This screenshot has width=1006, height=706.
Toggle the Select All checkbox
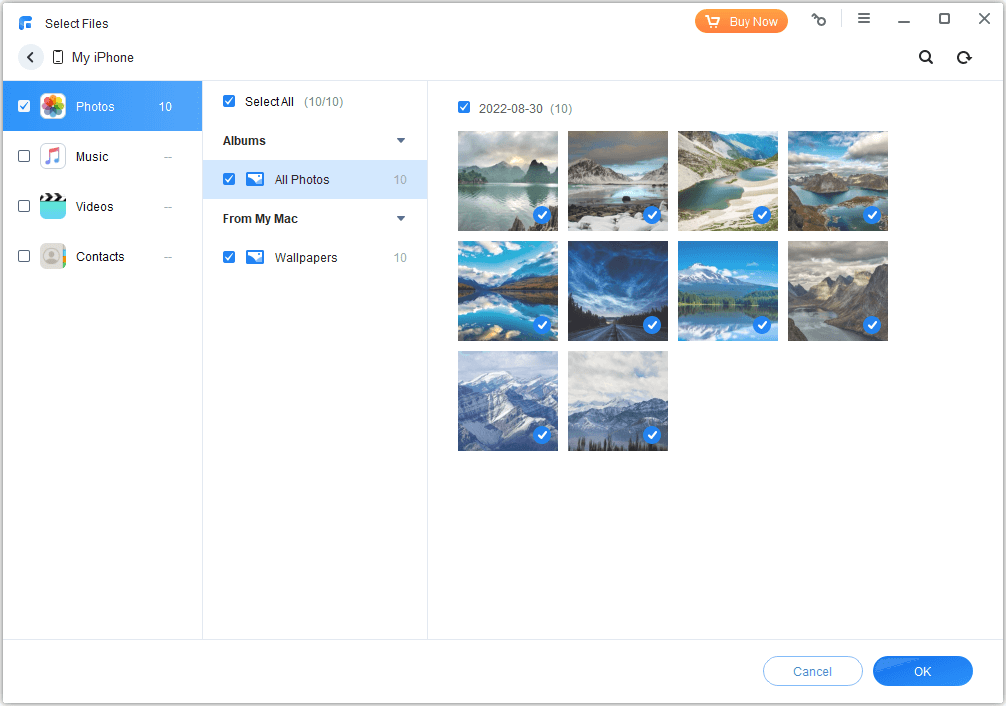tap(229, 101)
